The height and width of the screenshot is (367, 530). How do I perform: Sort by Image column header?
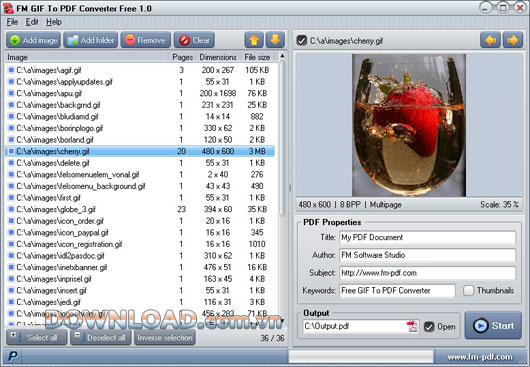(87, 57)
